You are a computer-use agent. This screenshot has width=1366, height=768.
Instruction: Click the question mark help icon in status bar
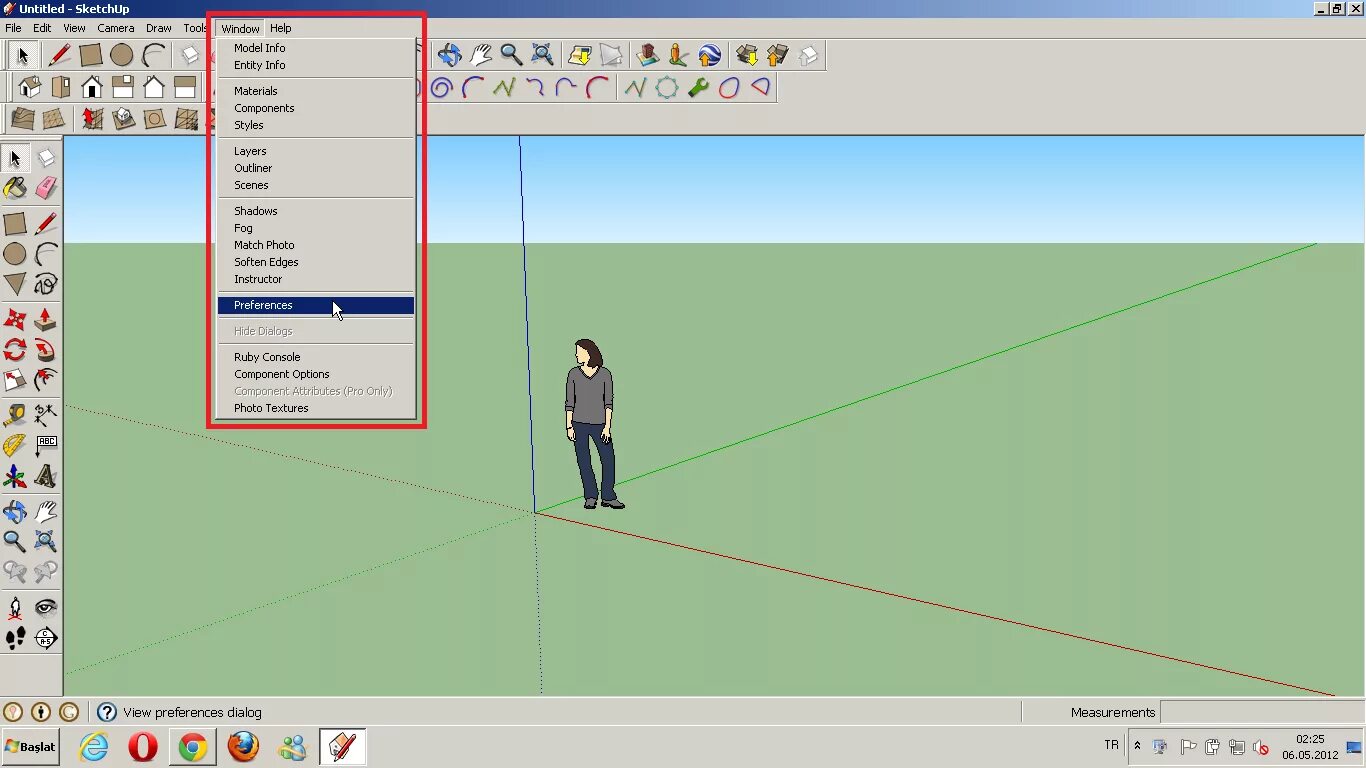click(x=106, y=712)
